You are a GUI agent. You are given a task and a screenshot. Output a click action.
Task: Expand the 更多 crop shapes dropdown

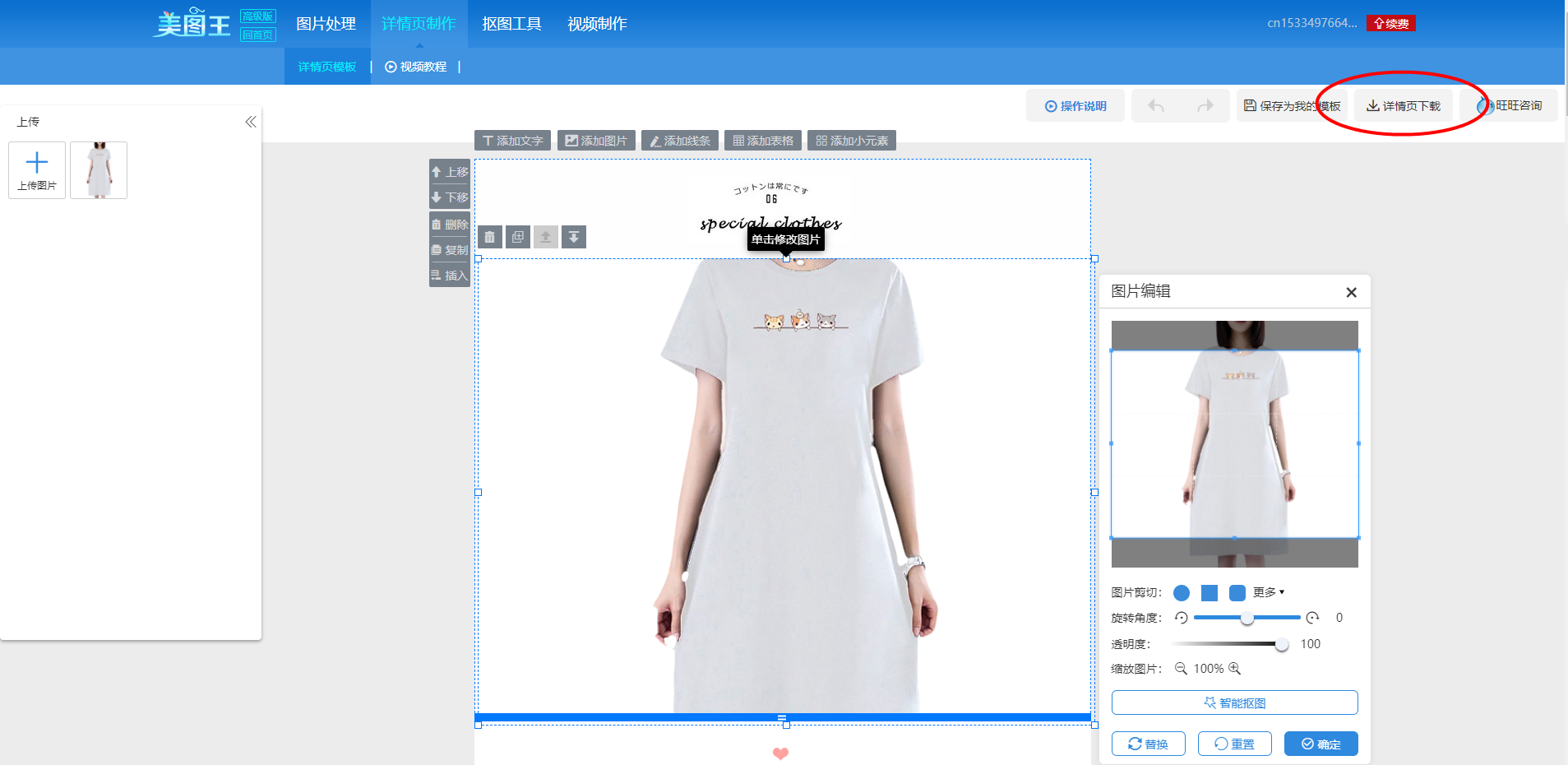(1269, 592)
